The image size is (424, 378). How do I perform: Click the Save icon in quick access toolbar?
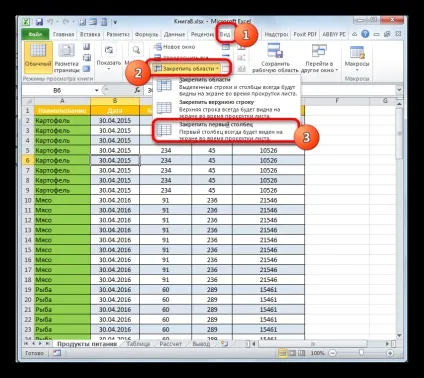tap(39, 22)
